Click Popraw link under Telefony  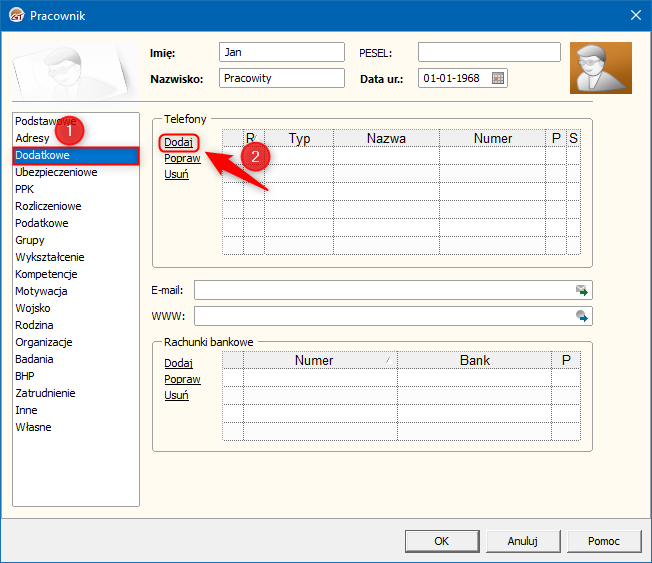pyautogui.click(x=182, y=158)
